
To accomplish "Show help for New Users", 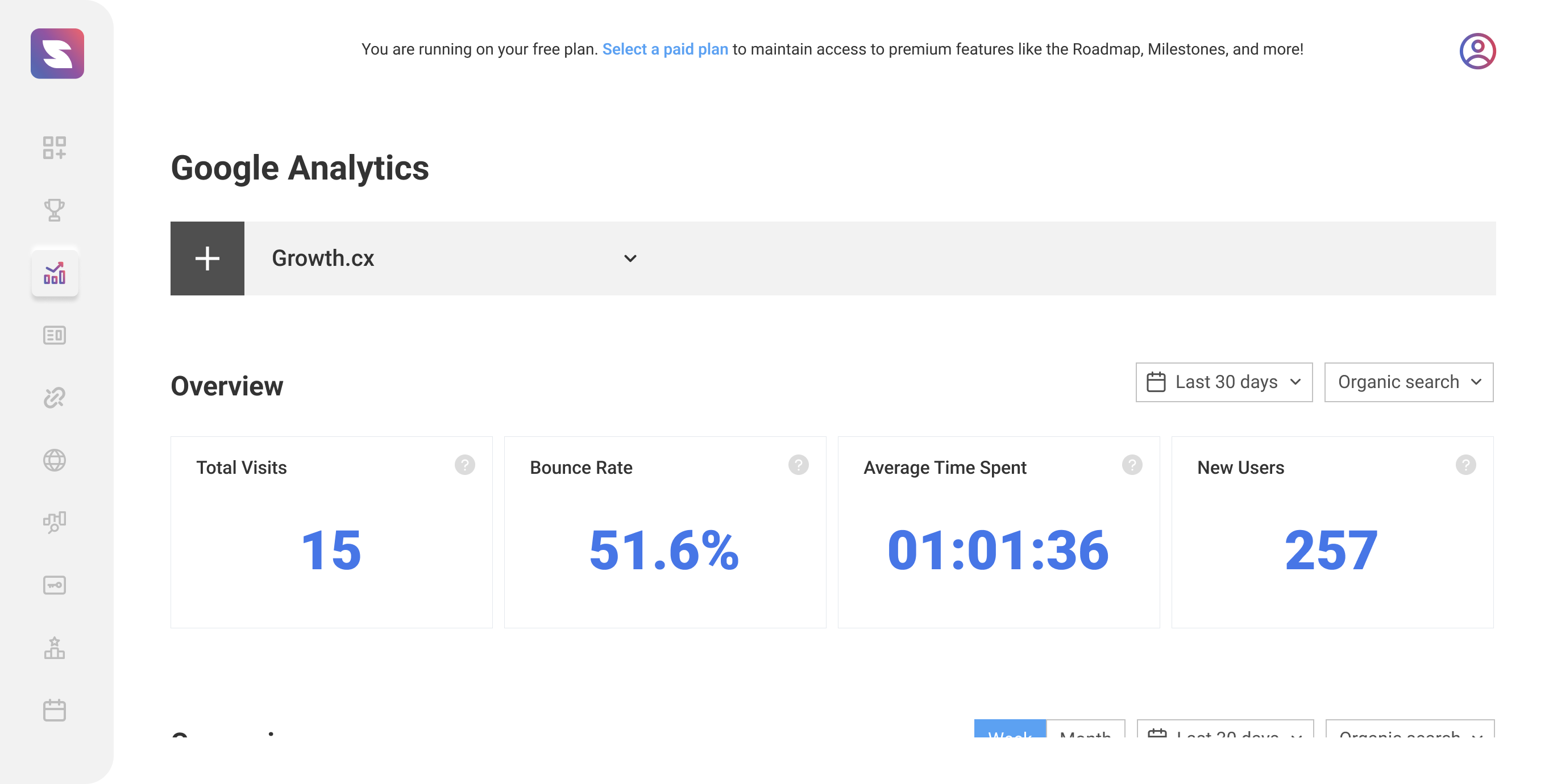I will tap(1465, 465).
